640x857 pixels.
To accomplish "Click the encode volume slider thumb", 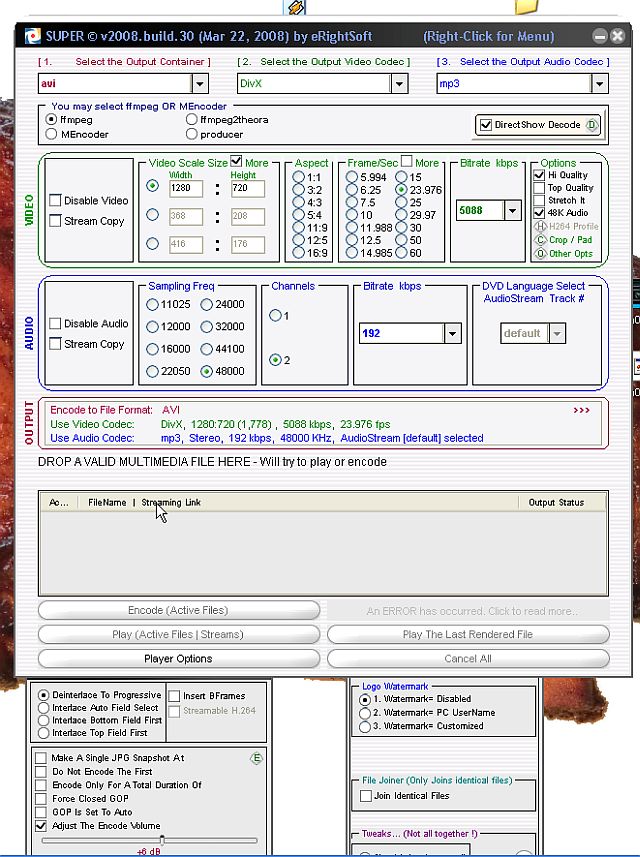I will click(162, 840).
